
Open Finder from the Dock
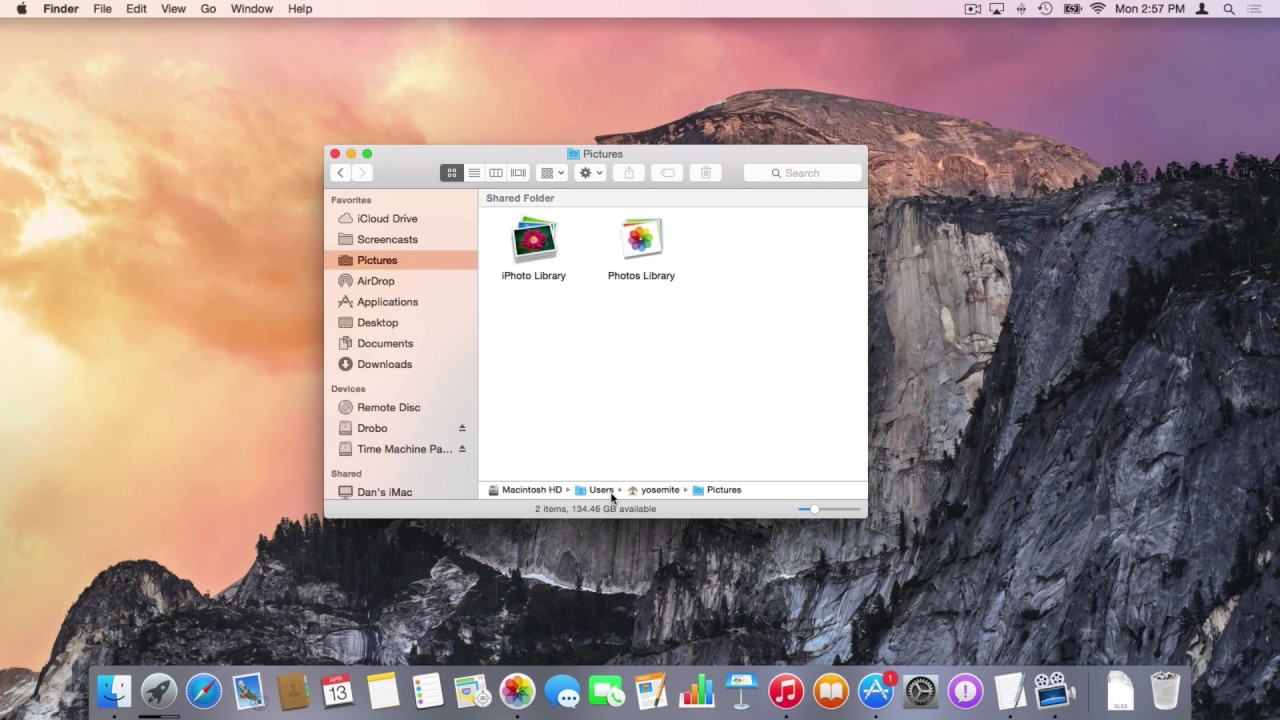point(114,691)
